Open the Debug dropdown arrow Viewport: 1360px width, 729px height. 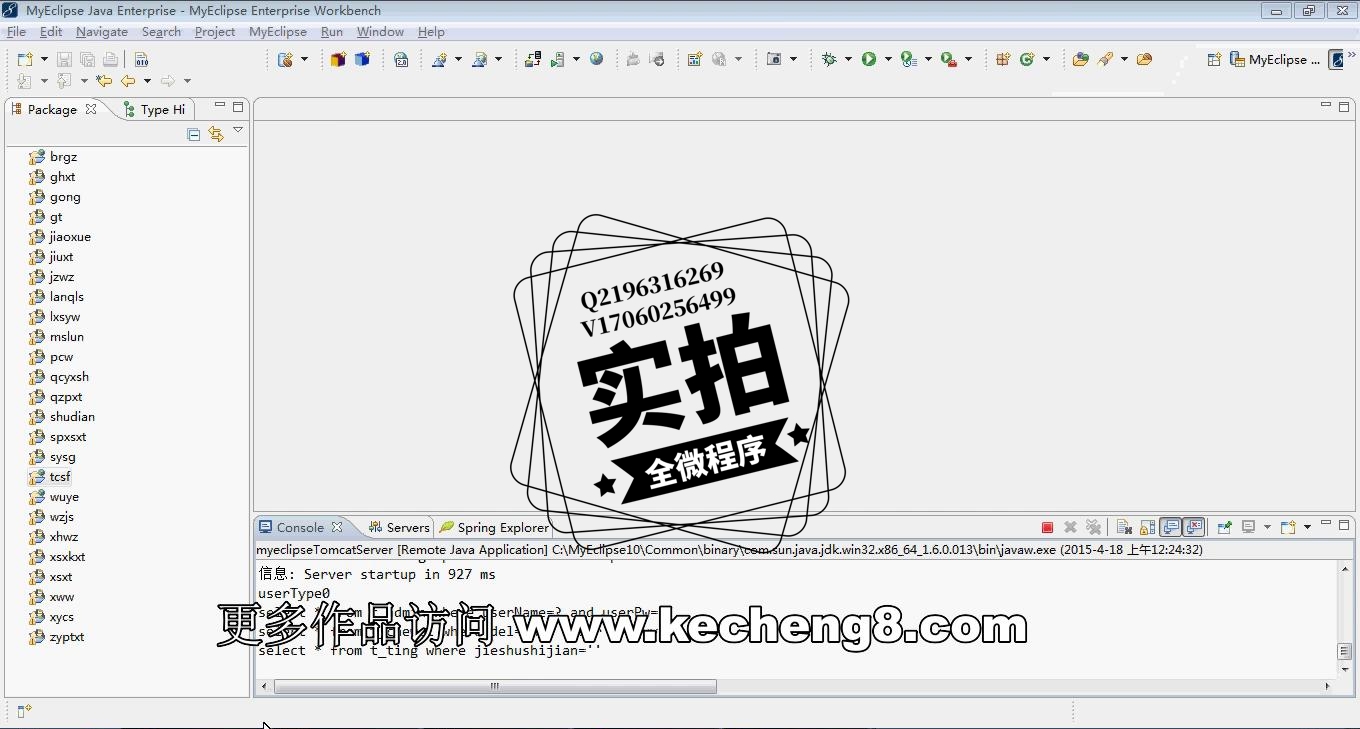848,60
